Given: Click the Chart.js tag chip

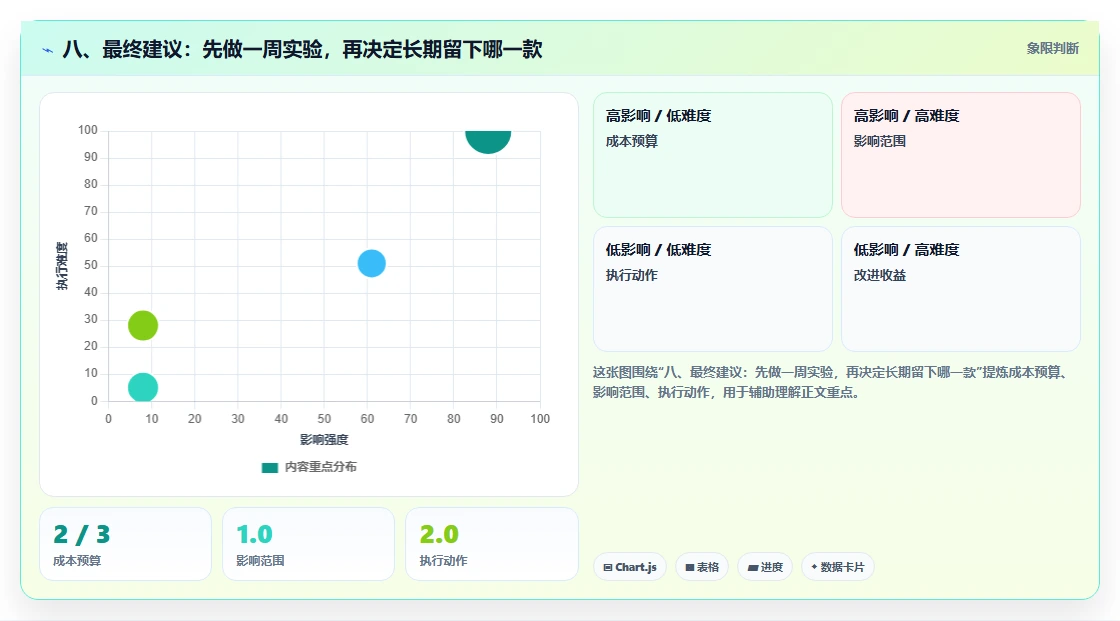Looking at the screenshot, I should point(630,567).
